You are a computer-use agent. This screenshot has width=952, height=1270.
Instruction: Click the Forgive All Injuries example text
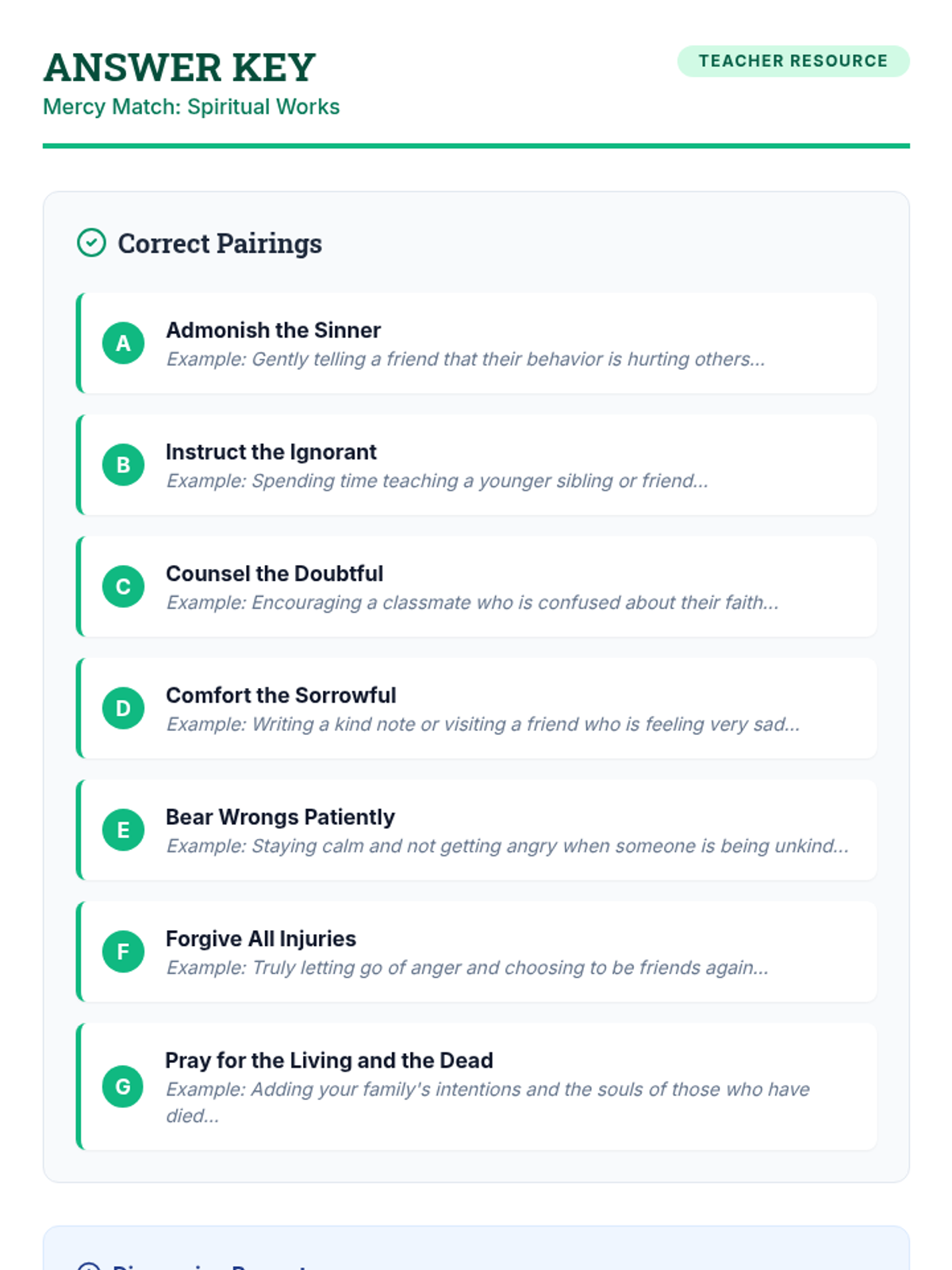click(467, 968)
